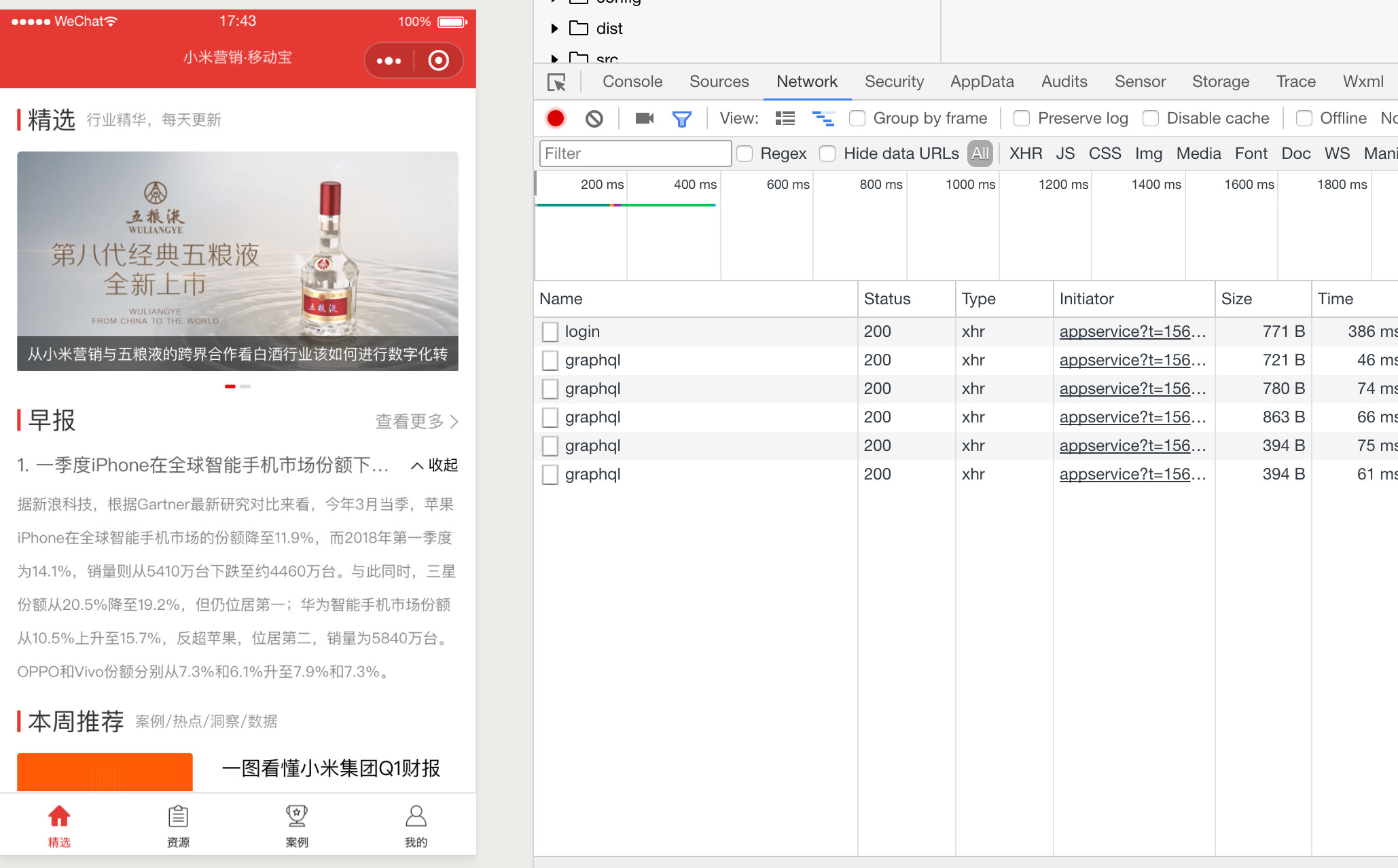Viewport: 1398px width, 868px height.
Task: Switch to the Console tab
Action: [x=632, y=82]
